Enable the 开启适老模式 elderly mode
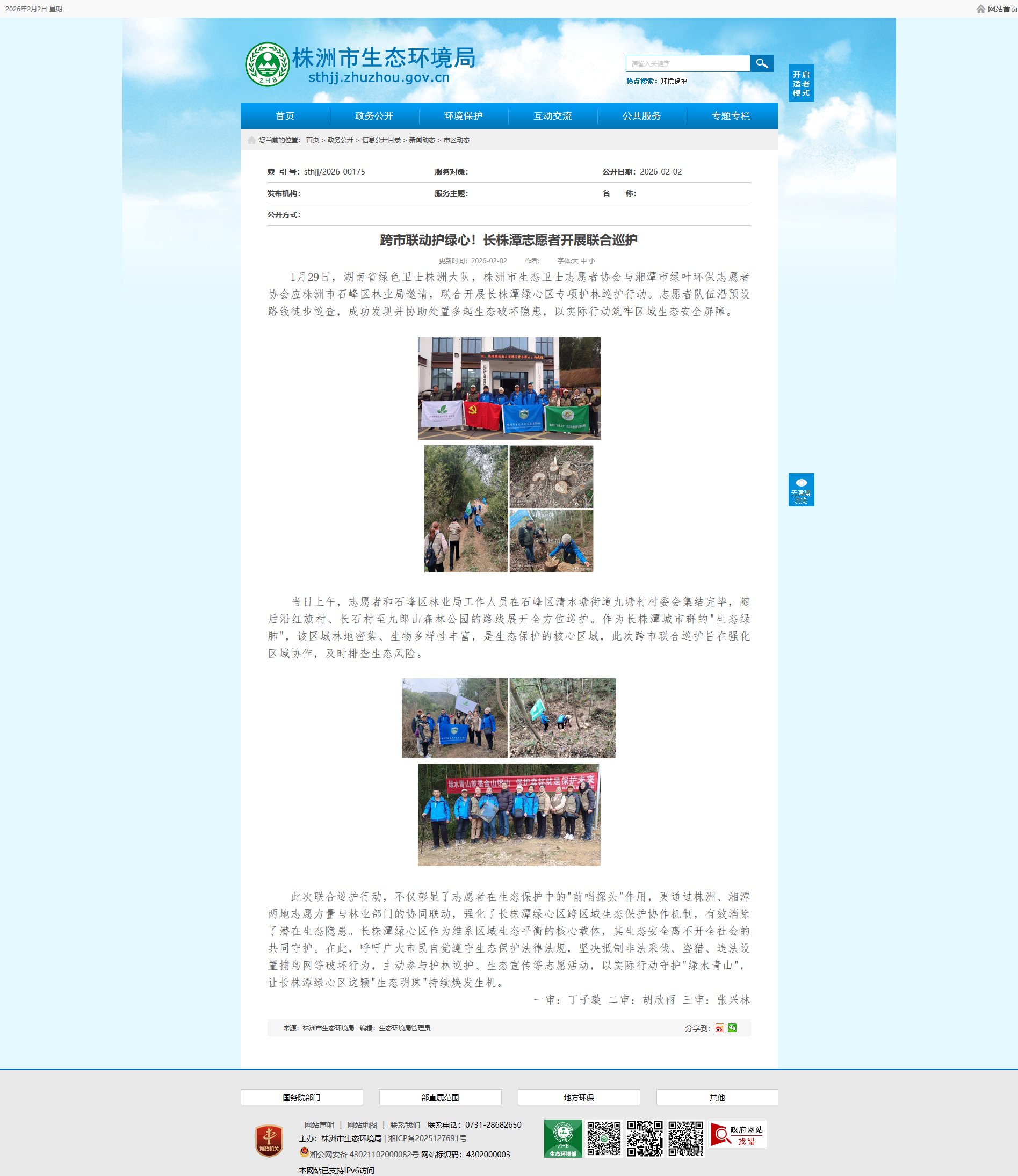The image size is (1018, 1176). tap(801, 84)
